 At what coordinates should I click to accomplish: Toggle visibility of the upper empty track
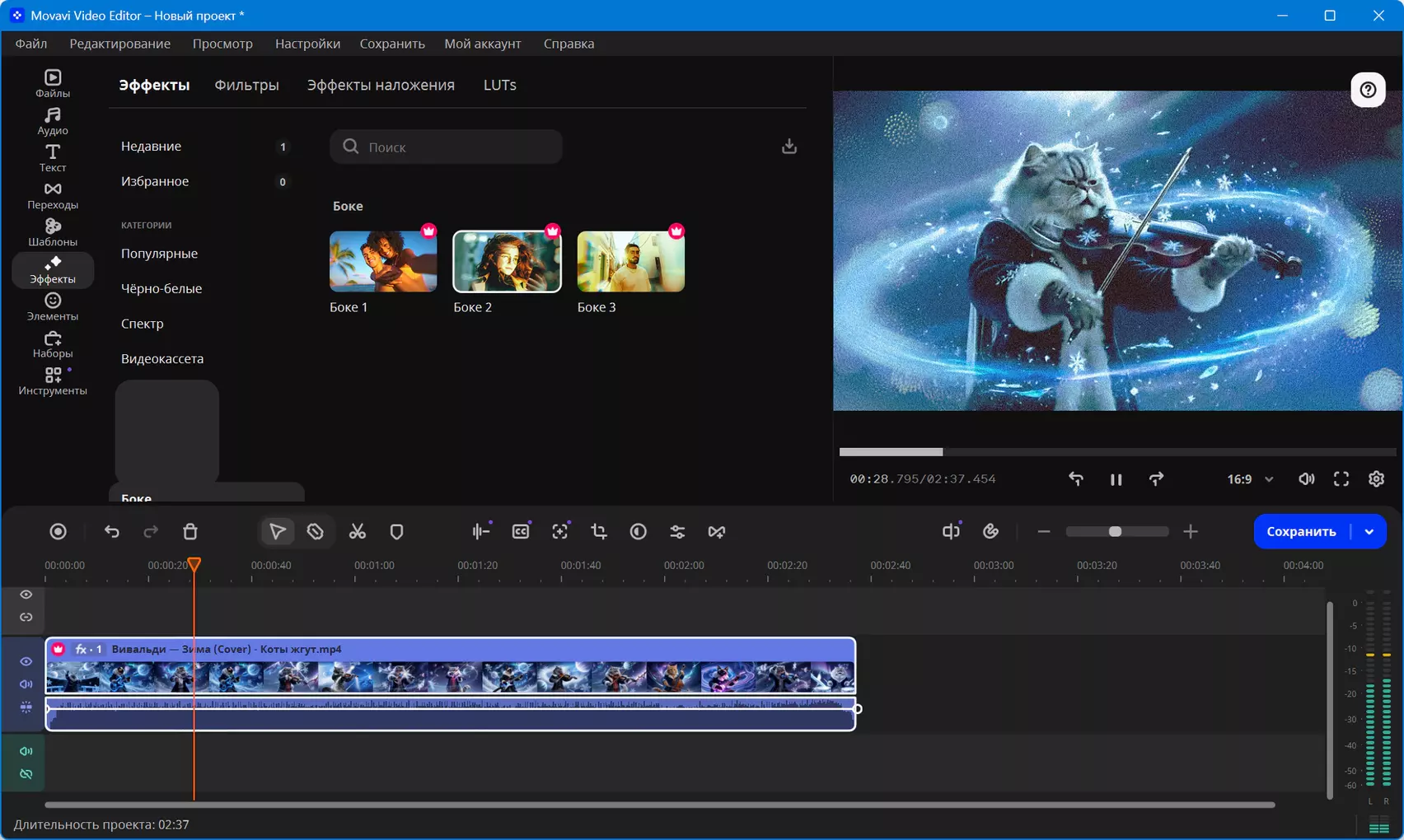[x=26, y=595]
